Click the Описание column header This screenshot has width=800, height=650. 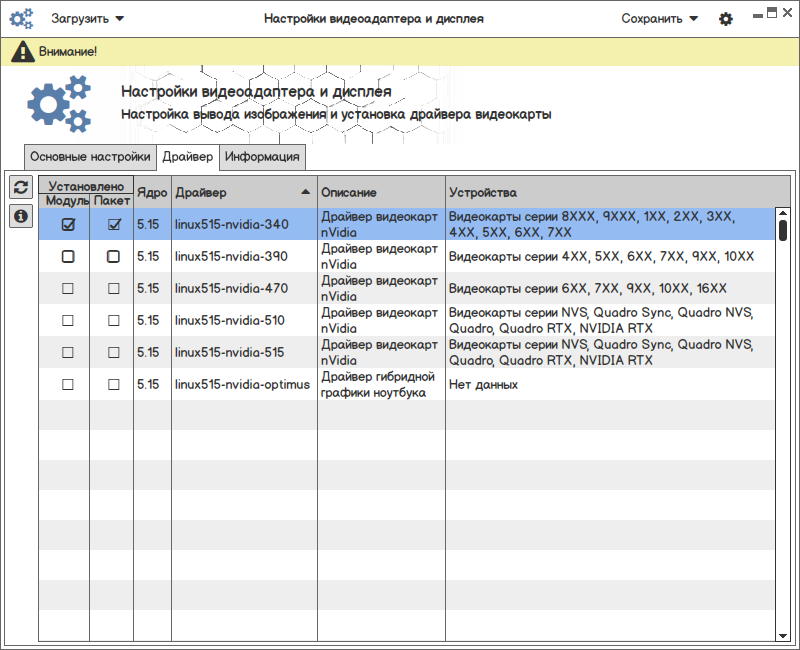[x=380, y=192]
